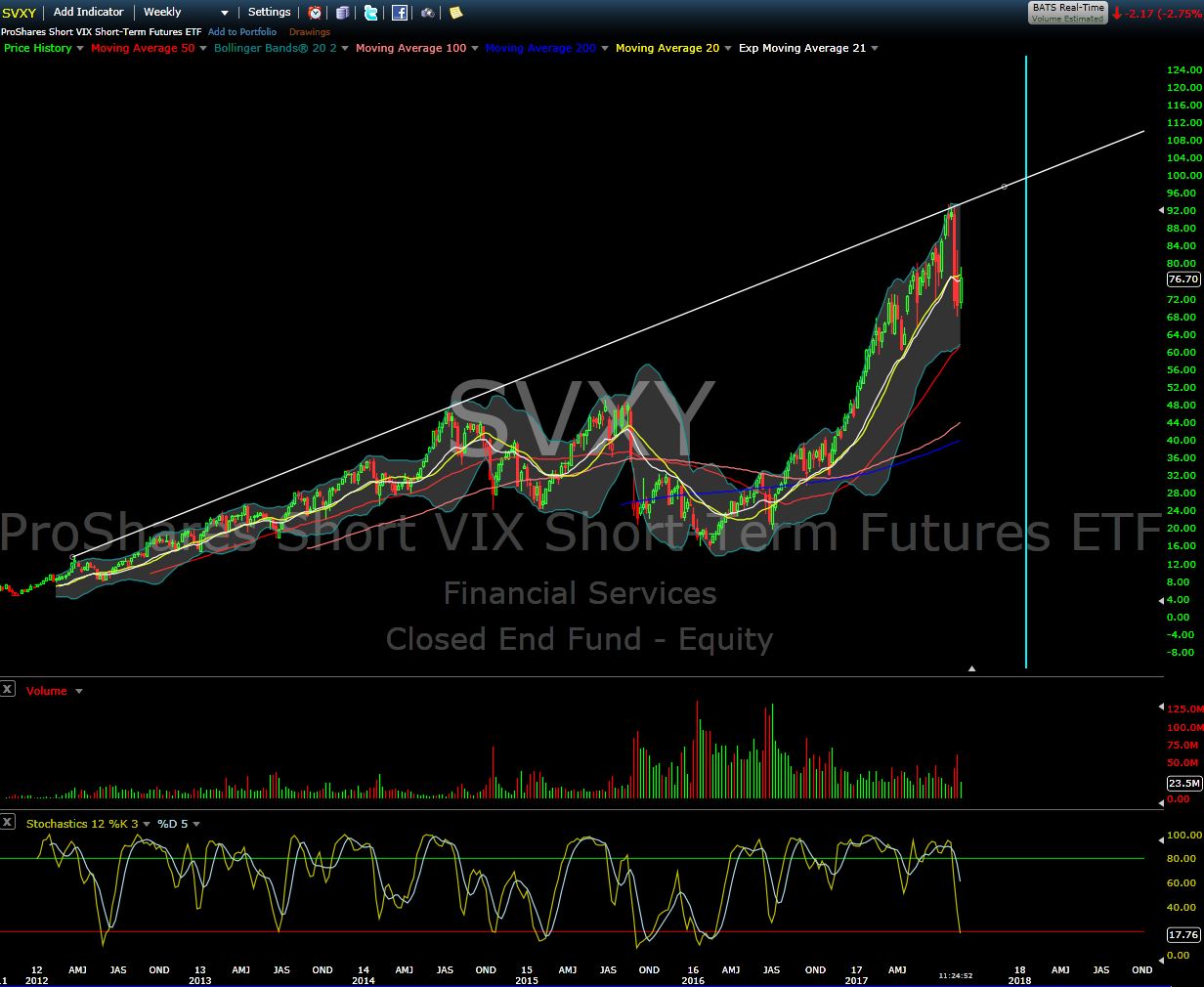The height and width of the screenshot is (987, 1204).
Task: Expand the Stochastics %D 5 dropdown
Action: coord(196,824)
